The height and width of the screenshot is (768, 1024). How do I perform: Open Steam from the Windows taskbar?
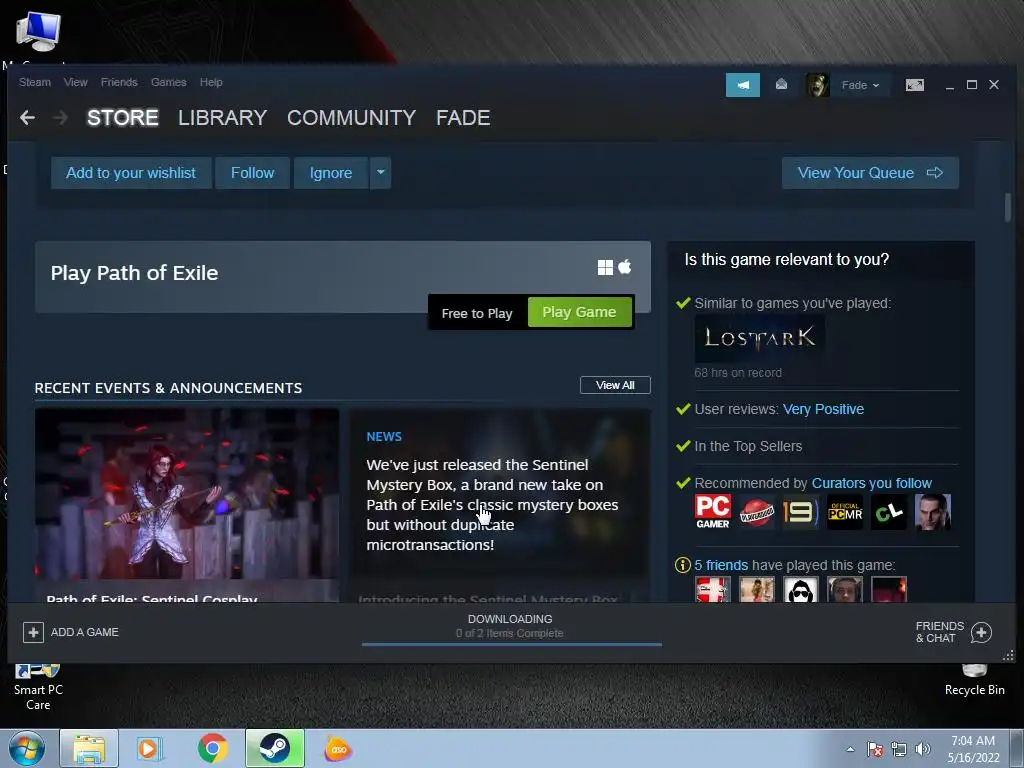tap(275, 748)
